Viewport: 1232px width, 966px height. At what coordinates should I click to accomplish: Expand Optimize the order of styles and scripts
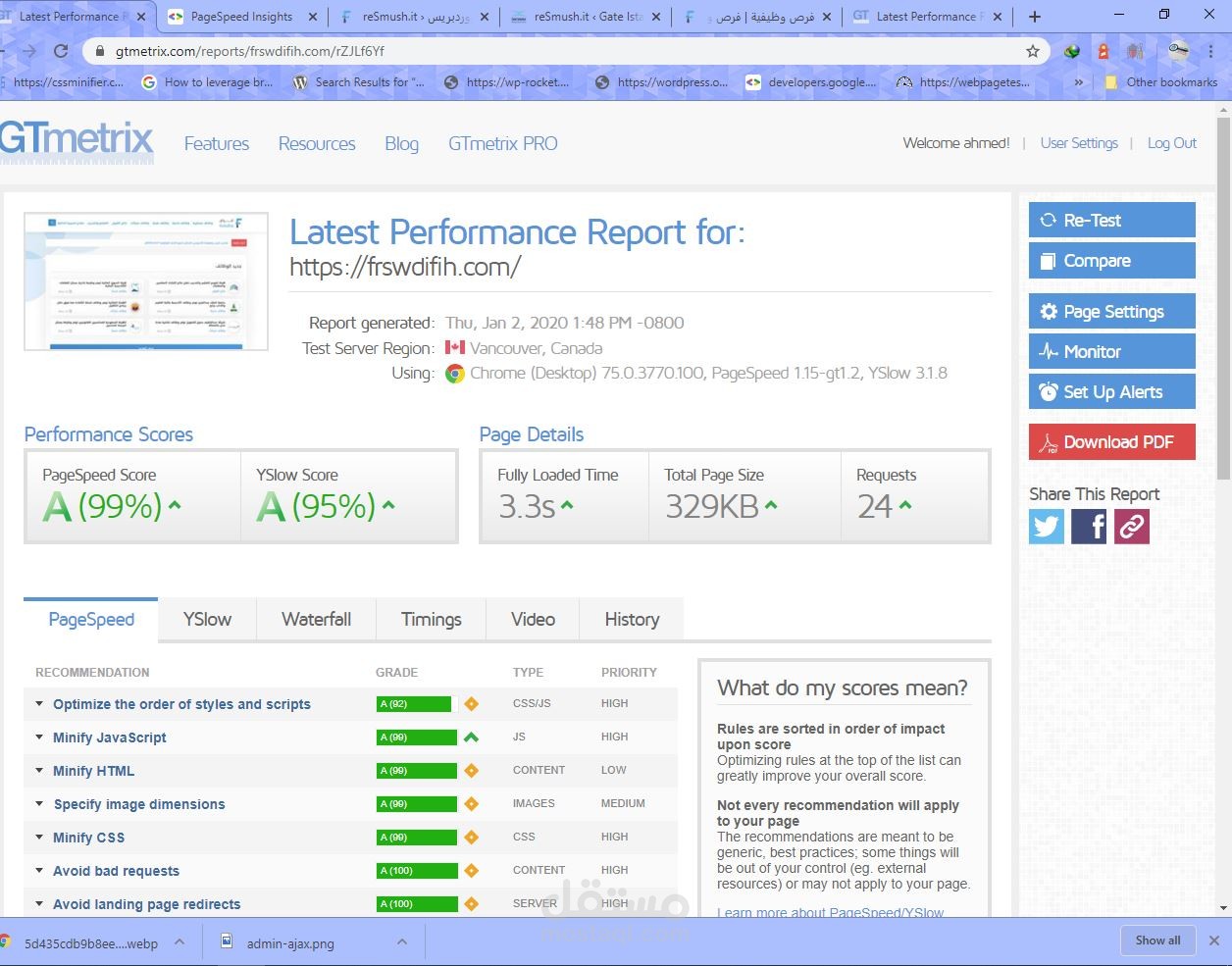(39, 703)
